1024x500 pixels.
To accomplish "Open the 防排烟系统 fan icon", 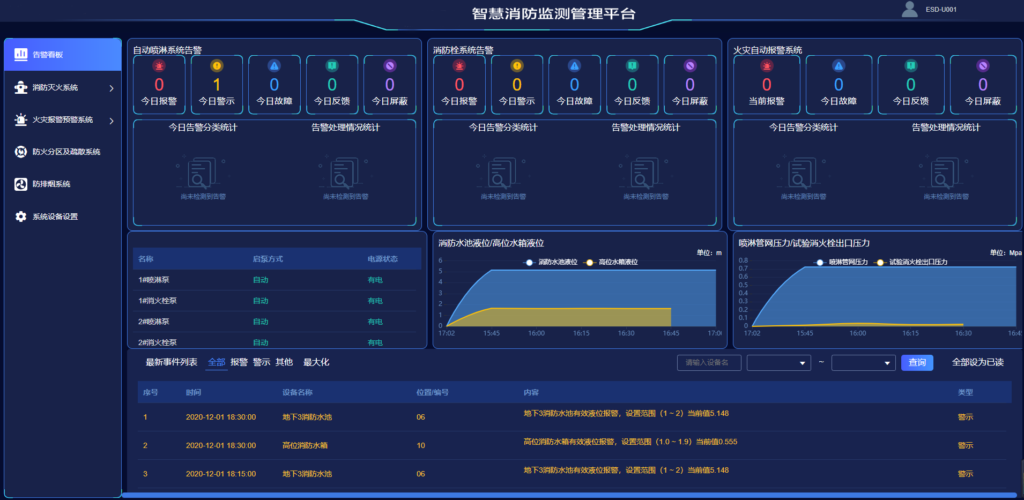I will click(21, 184).
